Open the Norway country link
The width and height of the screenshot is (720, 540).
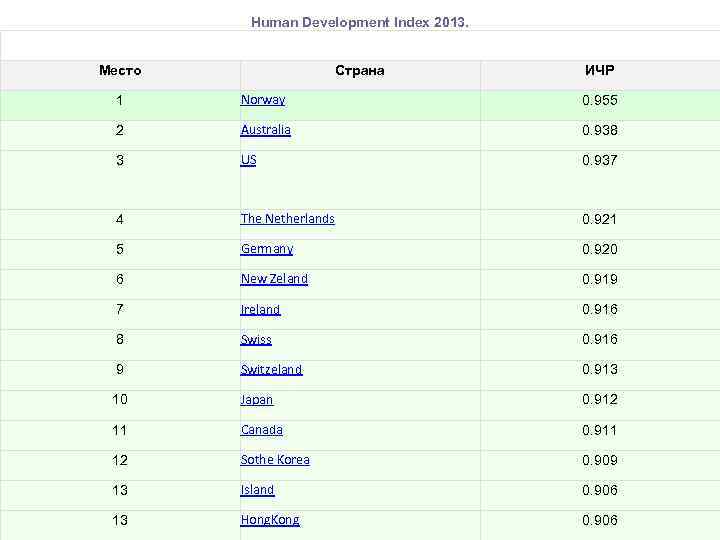tap(263, 100)
